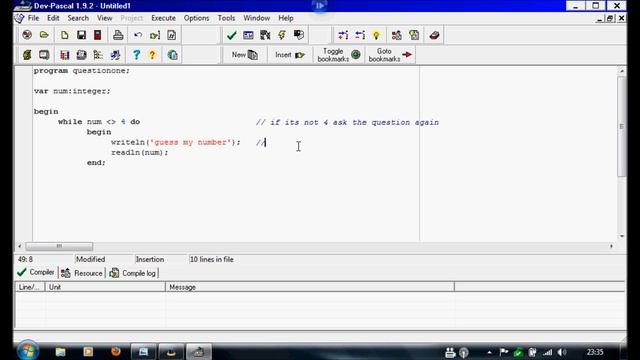This screenshot has height=360, width=640.
Task: Show hidden tray icons arrow
Action: click(489, 352)
